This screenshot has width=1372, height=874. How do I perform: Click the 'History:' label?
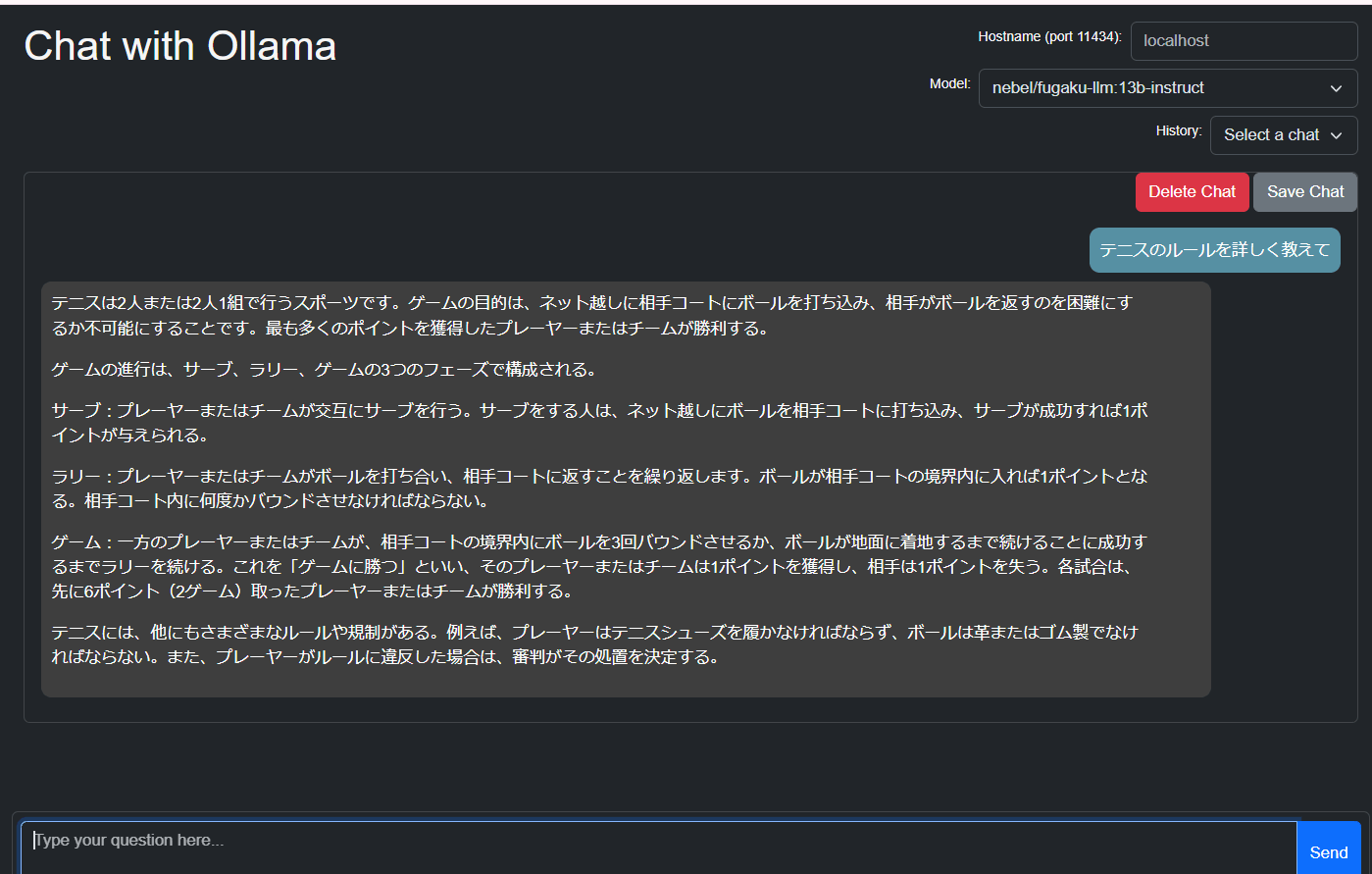point(1179,130)
